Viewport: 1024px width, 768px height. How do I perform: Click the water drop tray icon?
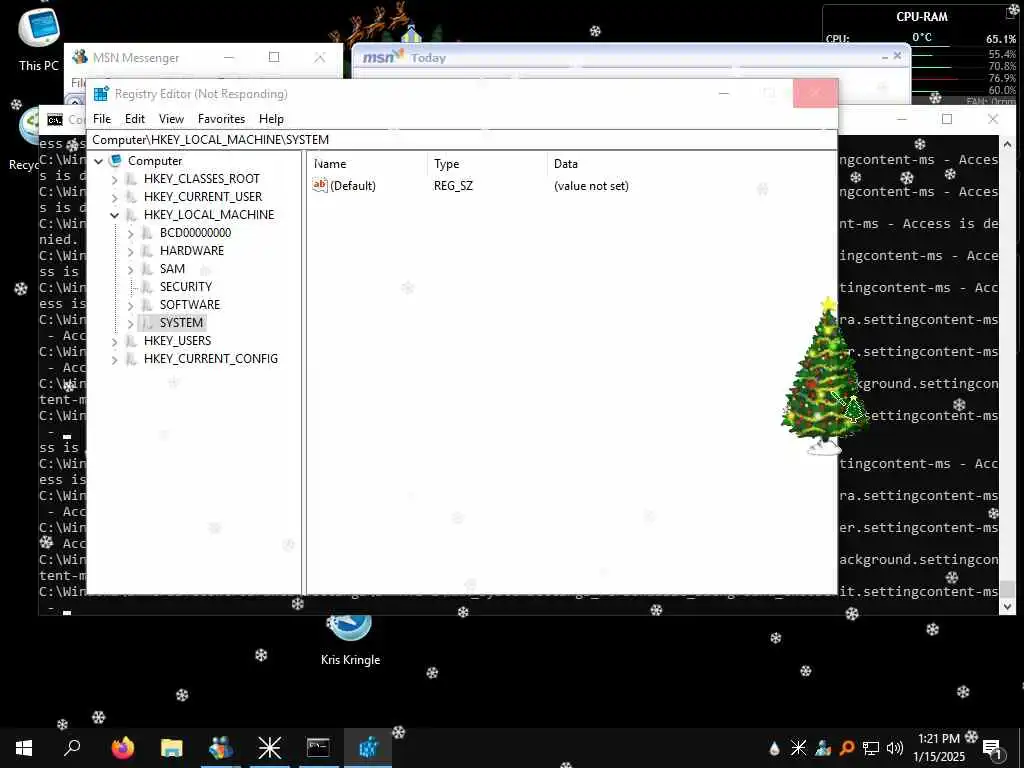coord(775,748)
